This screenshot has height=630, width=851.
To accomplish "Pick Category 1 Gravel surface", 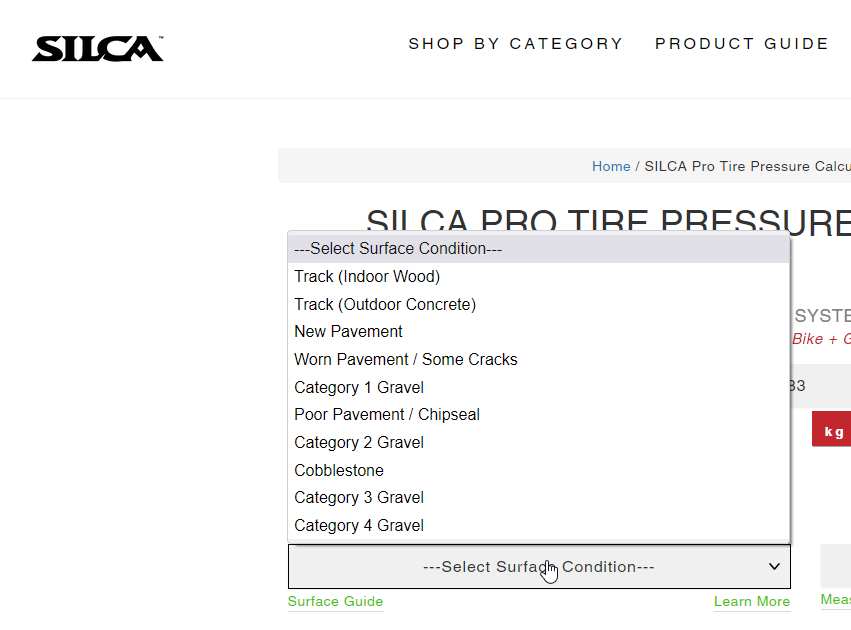I will pyautogui.click(x=359, y=388).
